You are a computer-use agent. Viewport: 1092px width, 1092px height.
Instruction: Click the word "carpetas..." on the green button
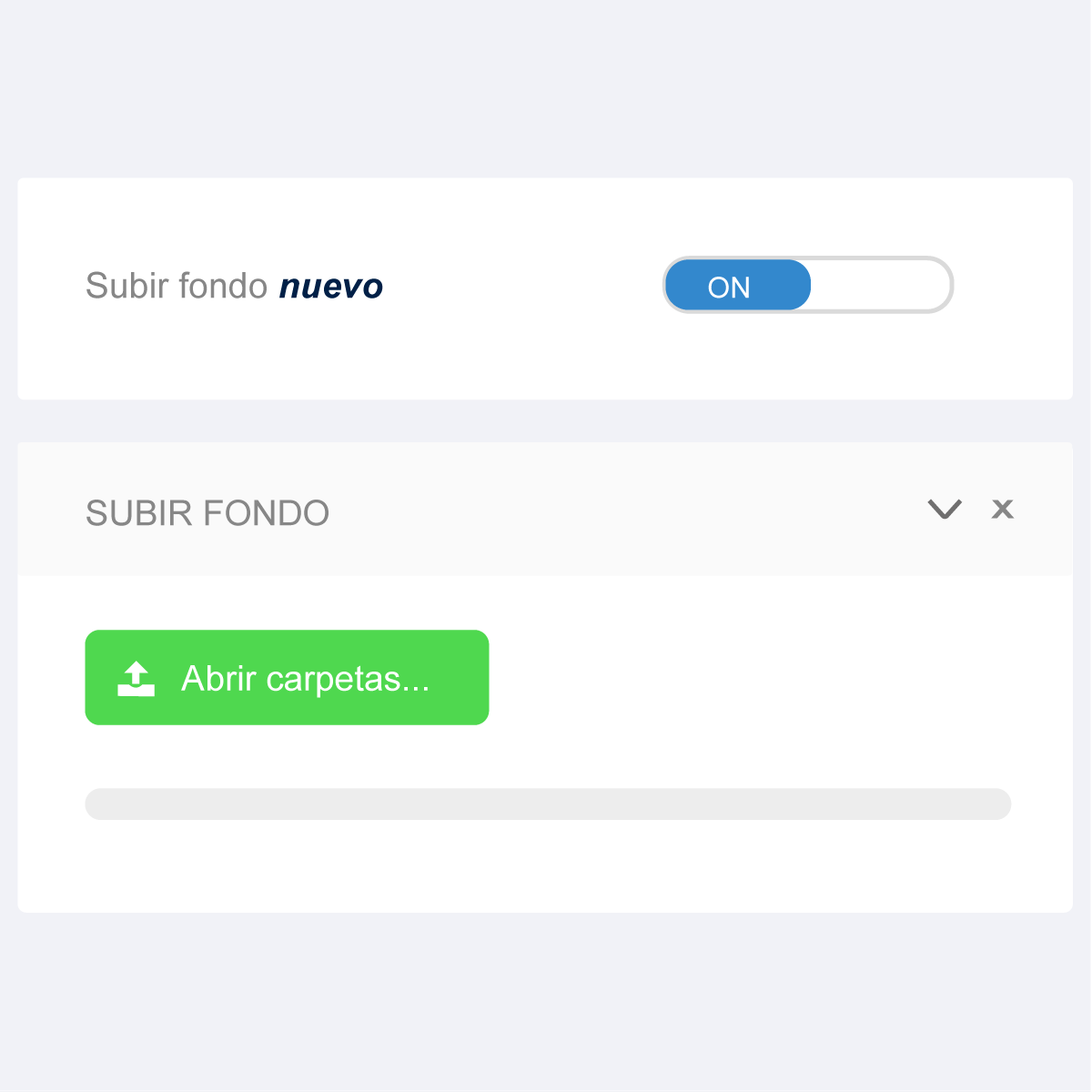click(x=349, y=679)
